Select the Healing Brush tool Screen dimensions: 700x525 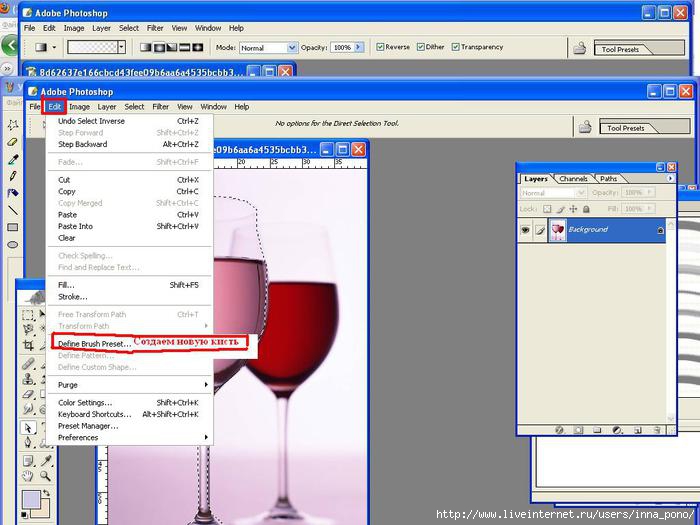(x=28, y=364)
